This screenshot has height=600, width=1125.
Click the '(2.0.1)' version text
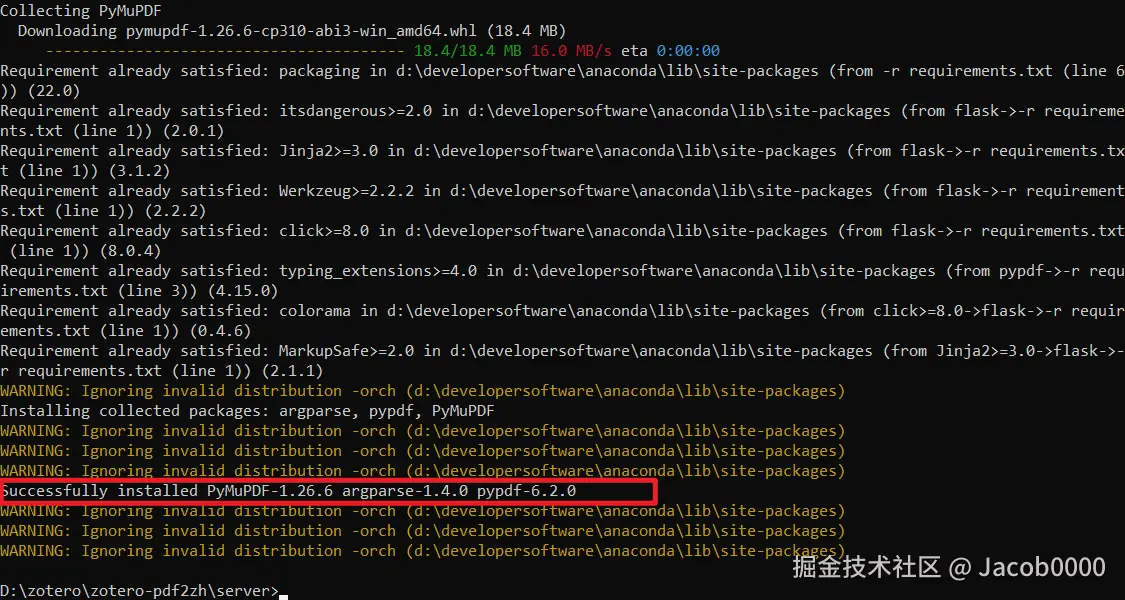pos(193,131)
